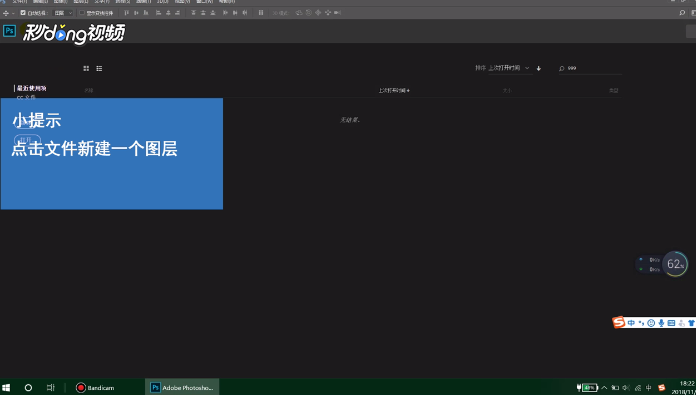Click the volume tray icon
Viewport: 696px width, 395px height.
click(x=626, y=387)
